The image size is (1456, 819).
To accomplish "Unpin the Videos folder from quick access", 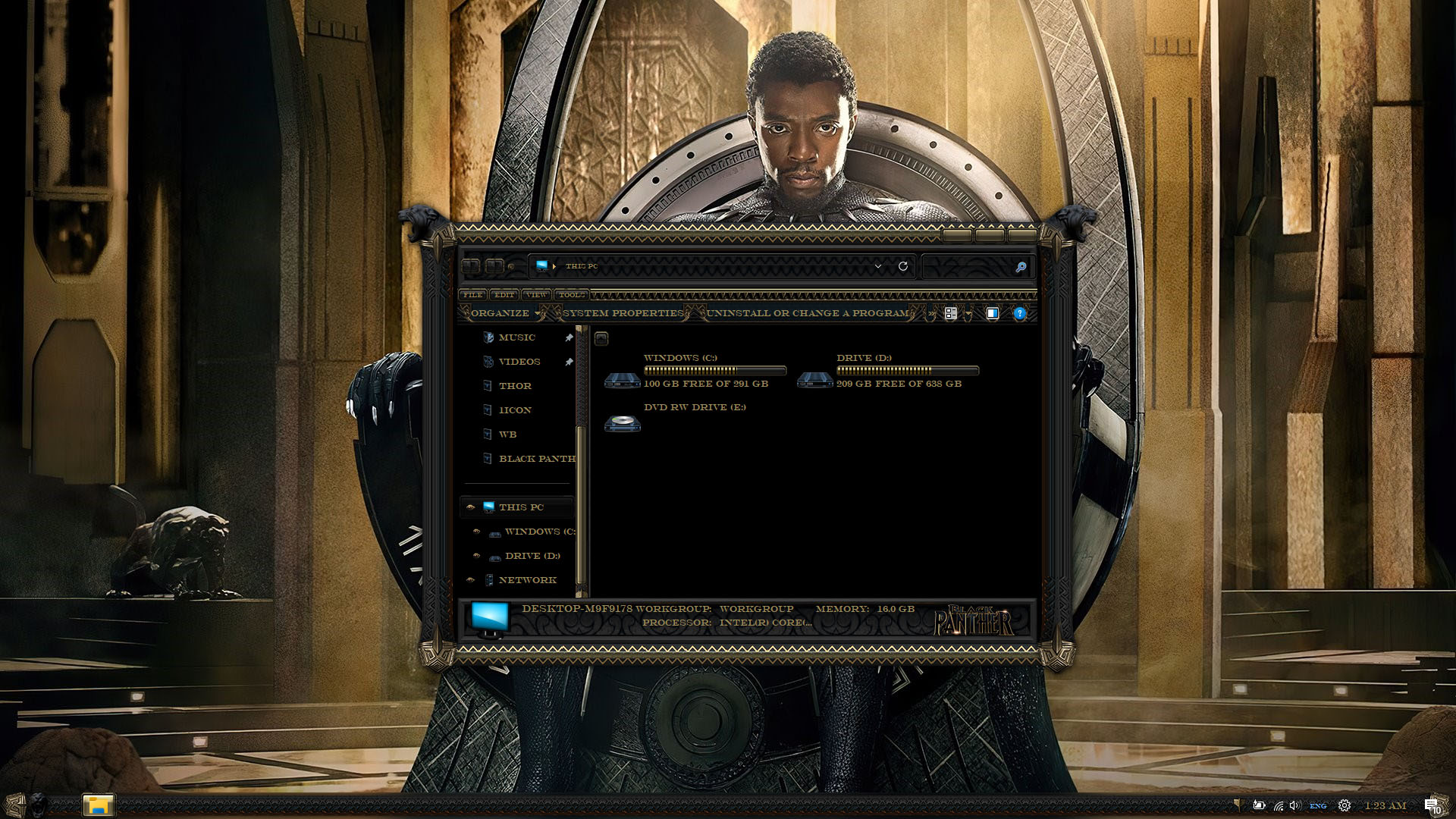I will click(x=569, y=362).
